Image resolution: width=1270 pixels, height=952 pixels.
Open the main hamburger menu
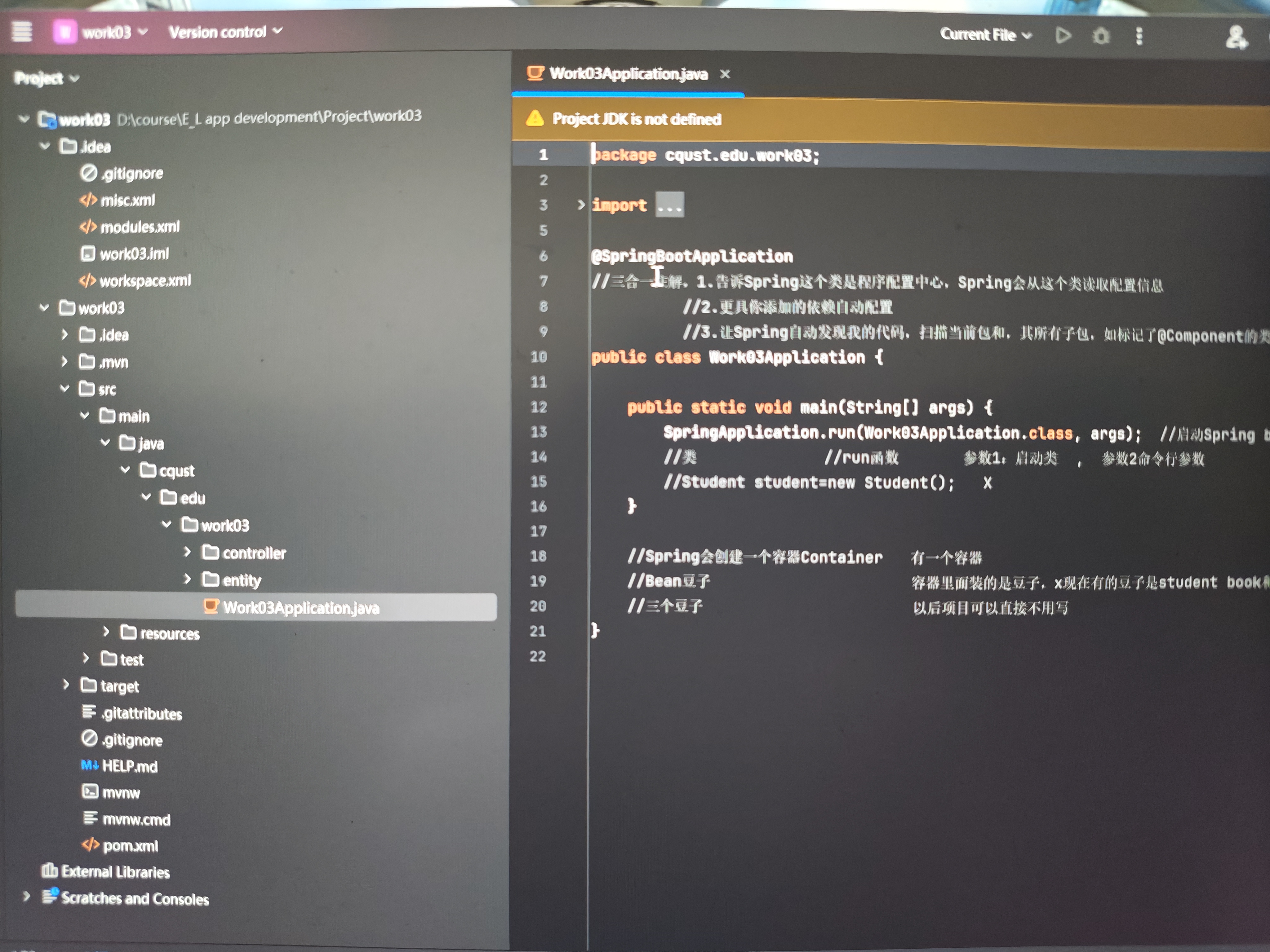(22, 31)
